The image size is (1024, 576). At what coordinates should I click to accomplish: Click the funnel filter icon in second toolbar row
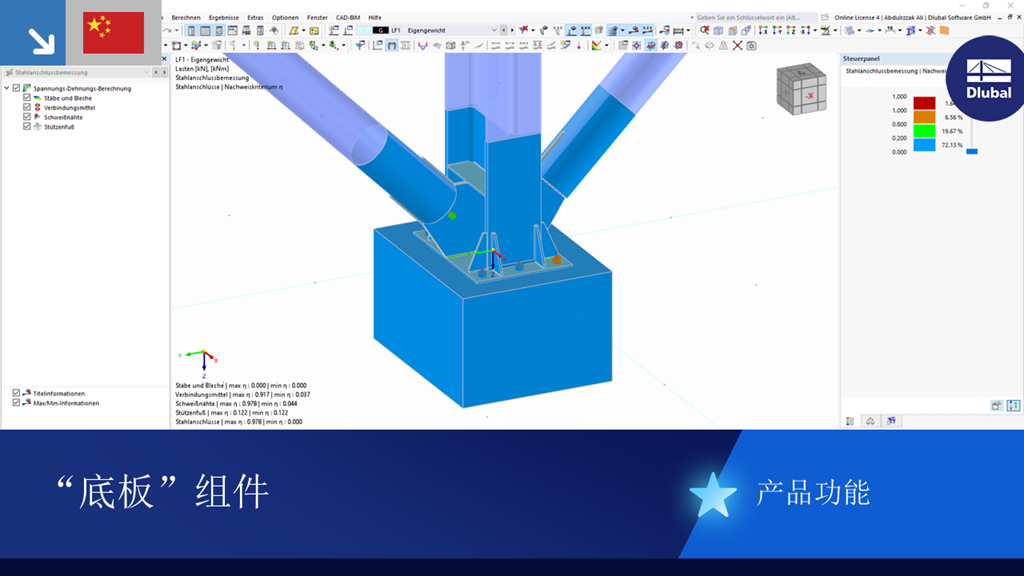[360, 45]
